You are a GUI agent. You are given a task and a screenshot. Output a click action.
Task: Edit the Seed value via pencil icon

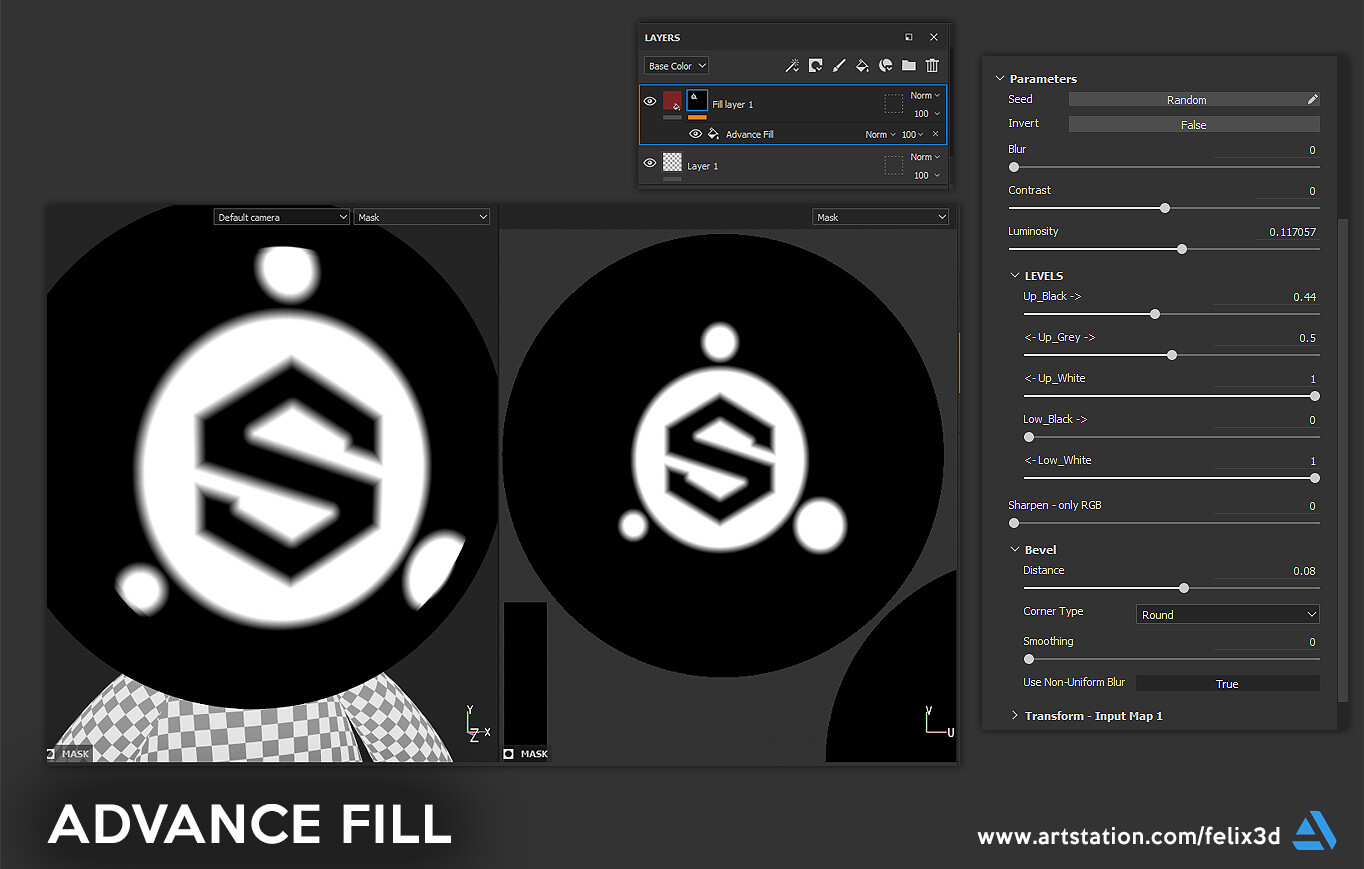[x=1312, y=99]
